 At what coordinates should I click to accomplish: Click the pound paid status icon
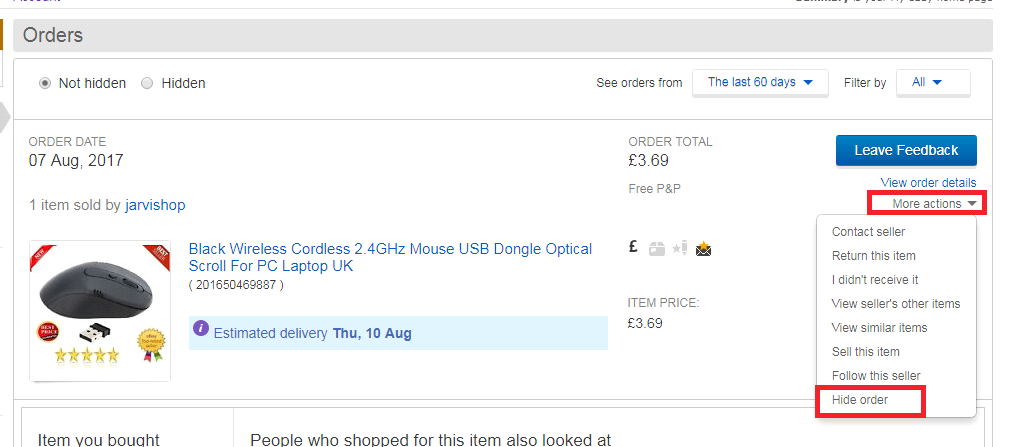[x=633, y=248]
